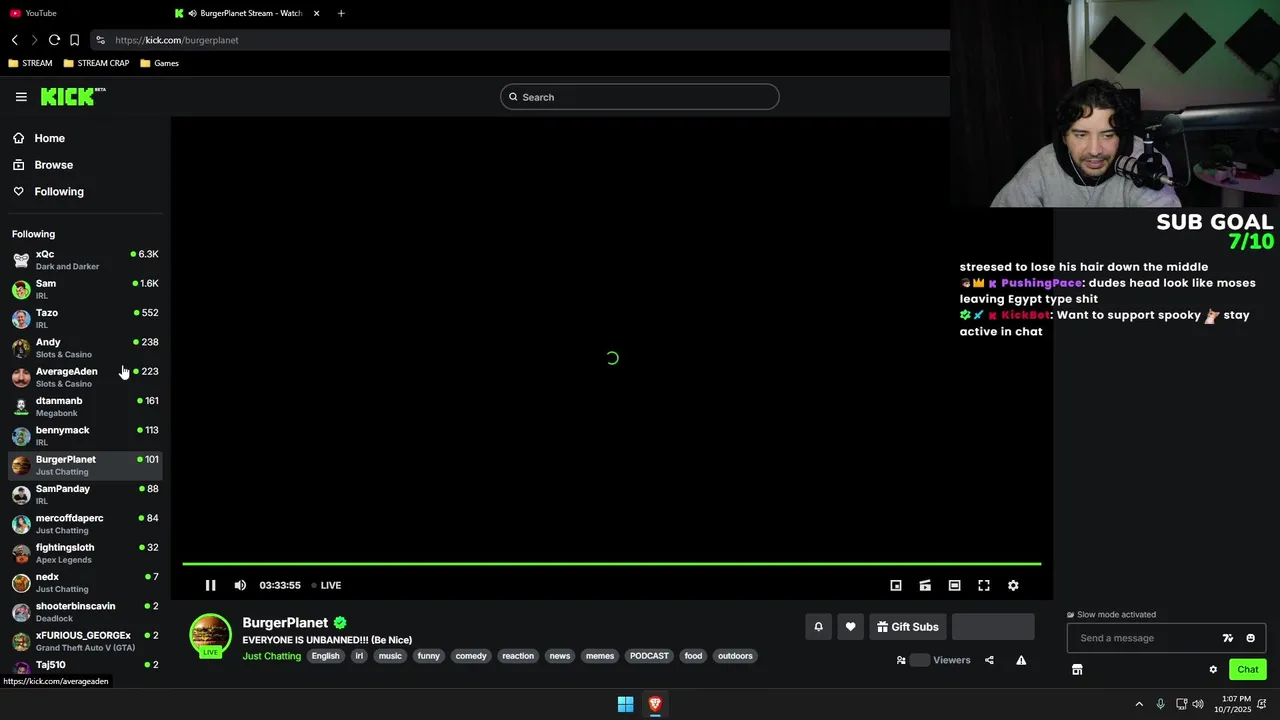The width and height of the screenshot is (1280, 720).
Task: Show hidden system tray icons chevron
Action: [x=1138, y=704]
